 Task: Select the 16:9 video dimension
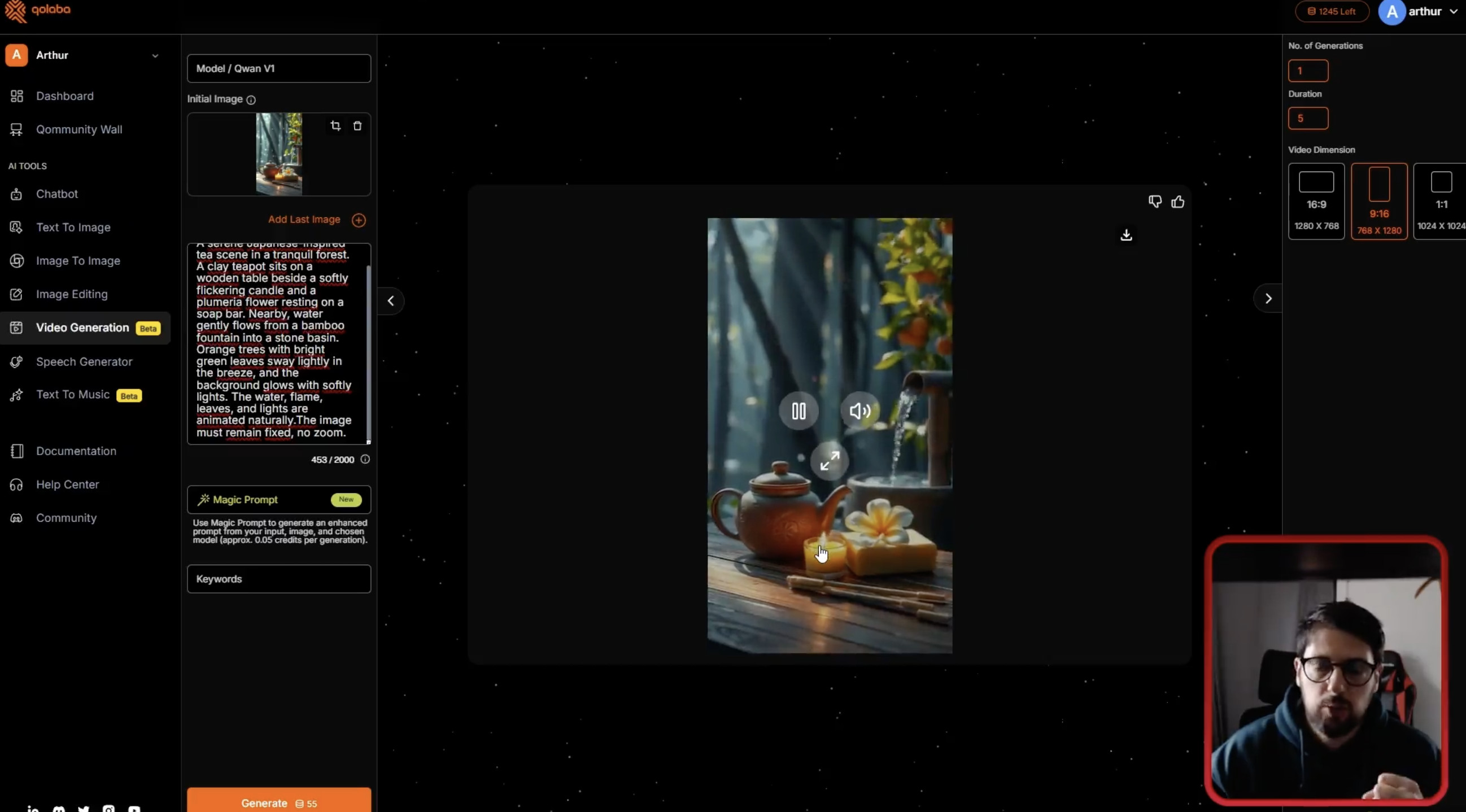point(1316,202)
